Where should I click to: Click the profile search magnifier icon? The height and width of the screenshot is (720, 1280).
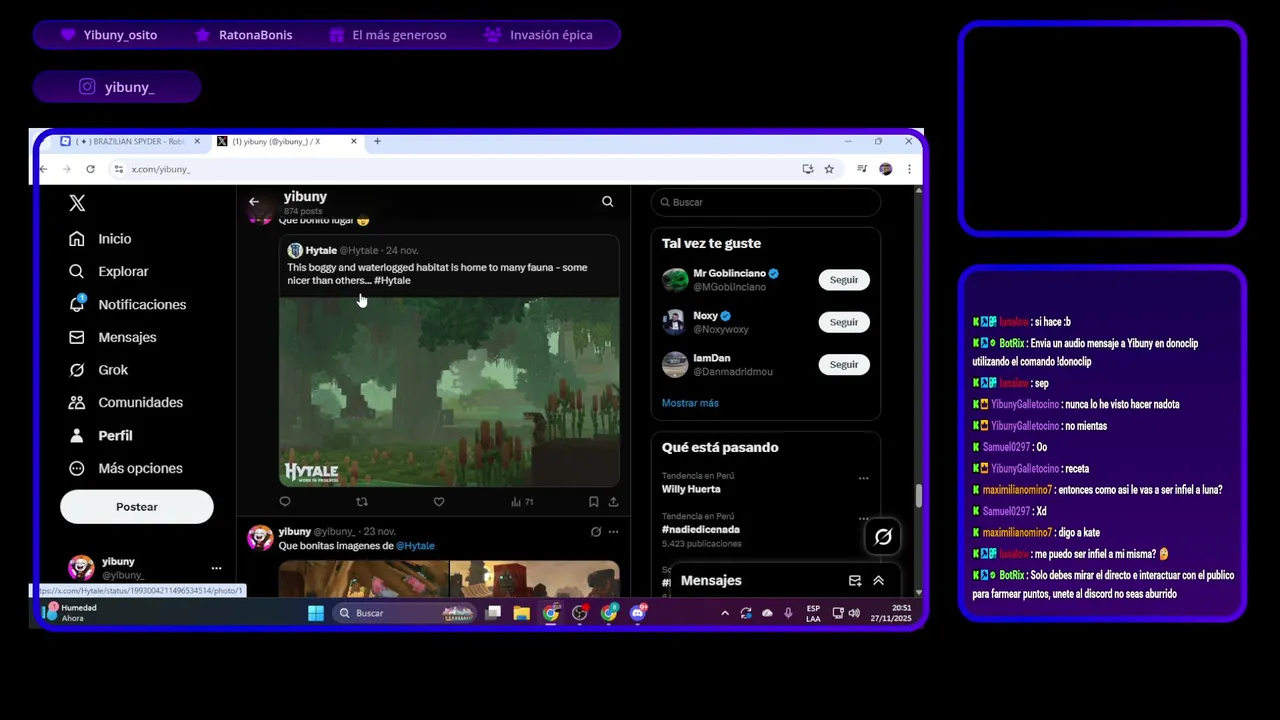(x=607, y=202)
